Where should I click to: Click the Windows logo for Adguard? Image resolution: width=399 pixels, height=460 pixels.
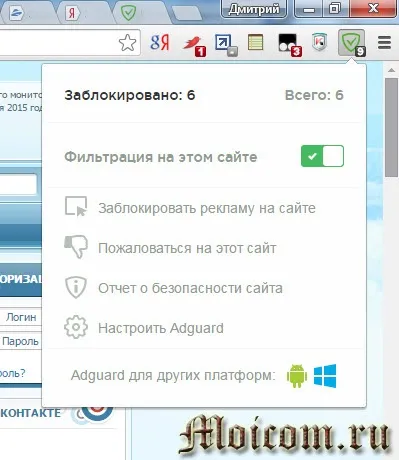click(x=325, y=376)
